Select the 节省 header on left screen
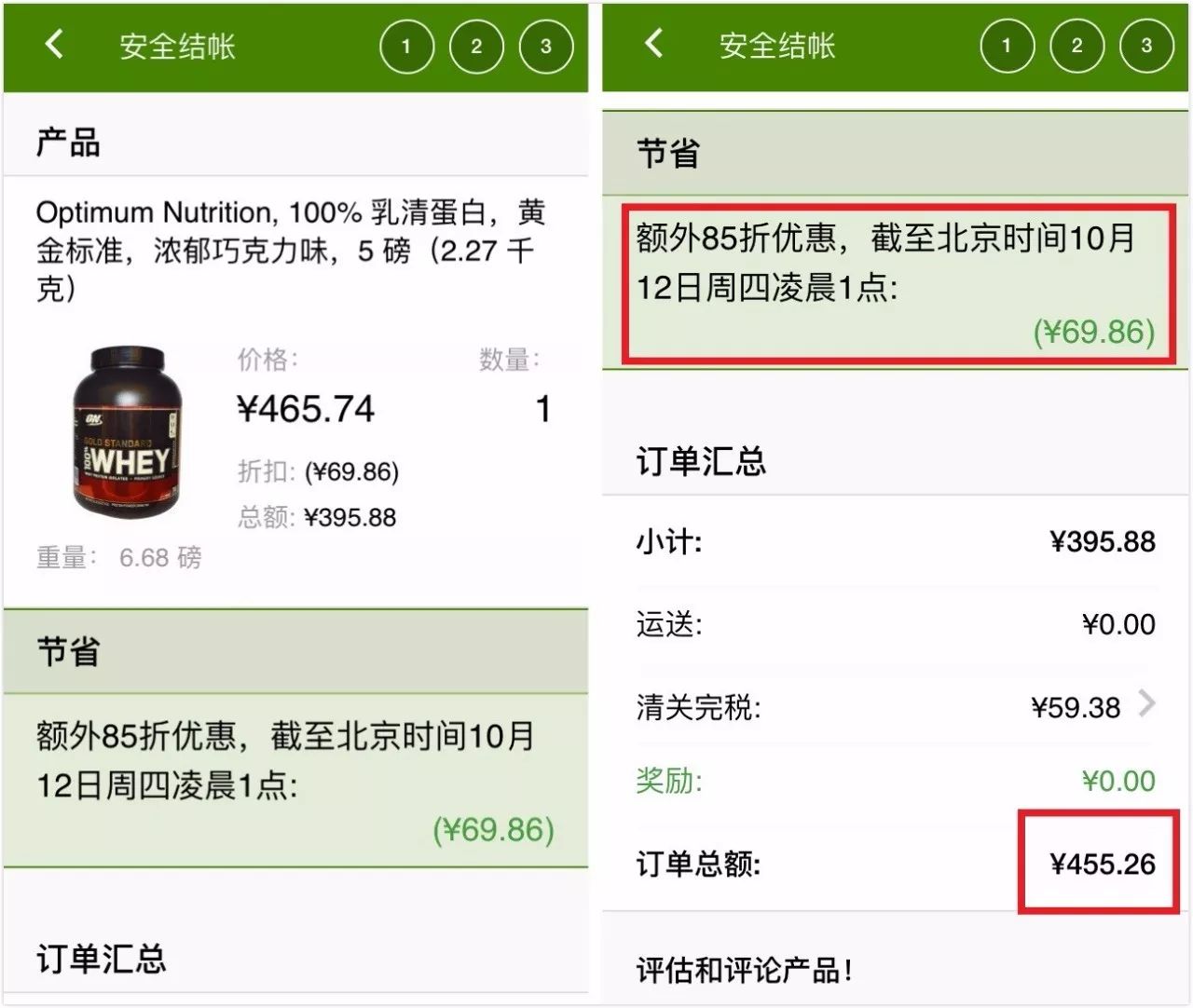 pos(296,651)
